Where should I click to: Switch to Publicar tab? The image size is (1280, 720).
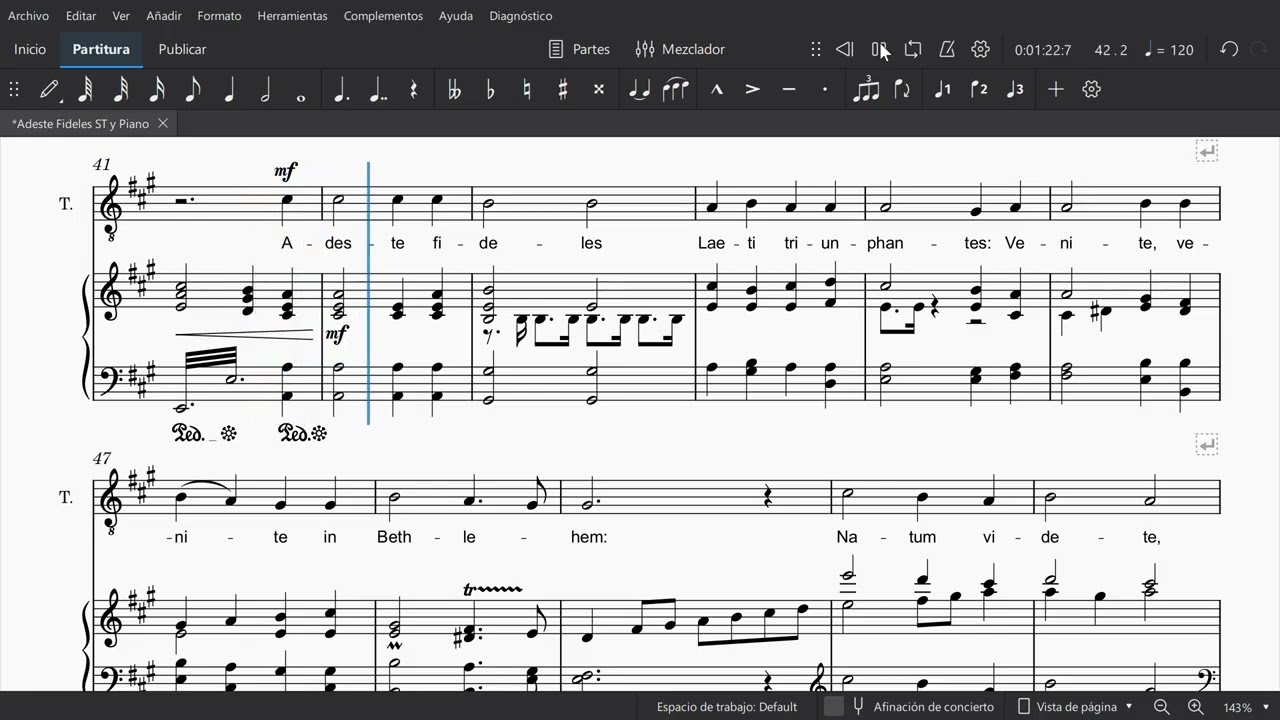tap(182, 49)
